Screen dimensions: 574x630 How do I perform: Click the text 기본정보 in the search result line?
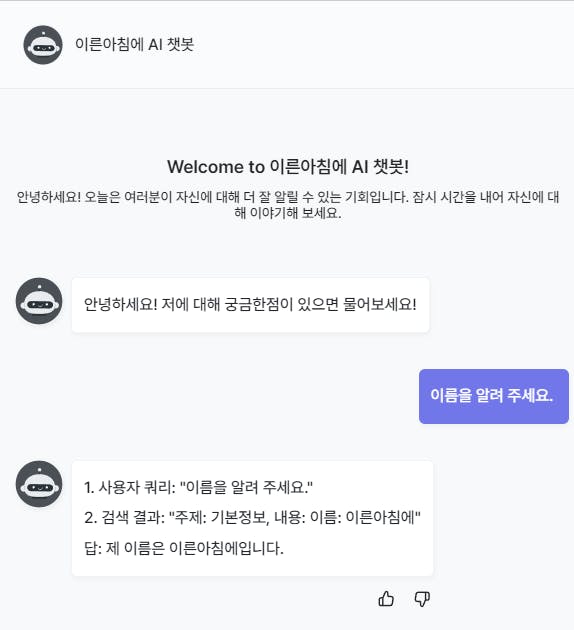pos(240,518)
